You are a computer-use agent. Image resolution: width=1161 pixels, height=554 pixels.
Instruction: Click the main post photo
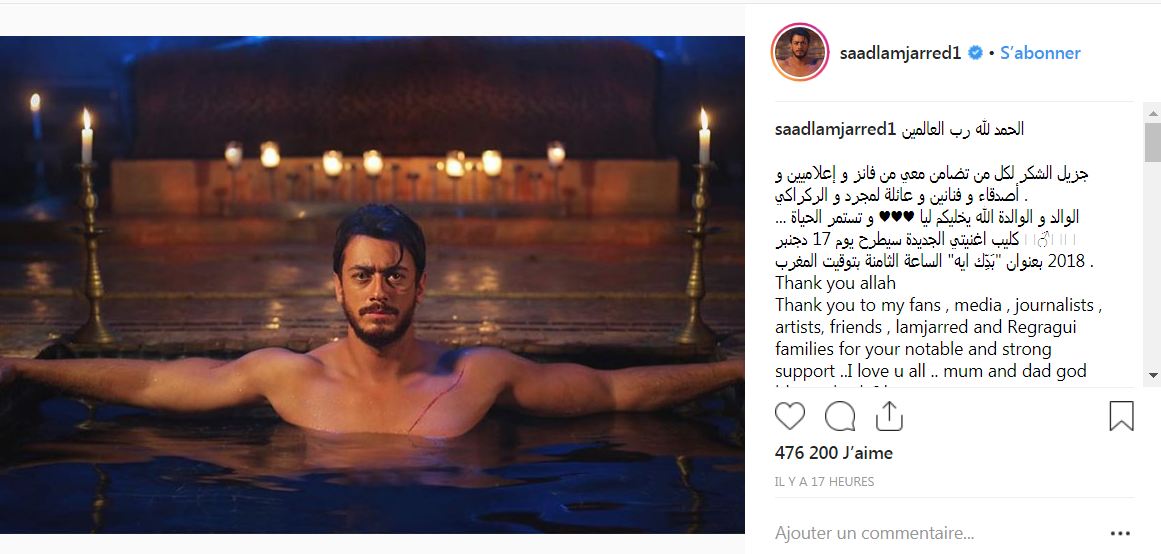point(372,284)
